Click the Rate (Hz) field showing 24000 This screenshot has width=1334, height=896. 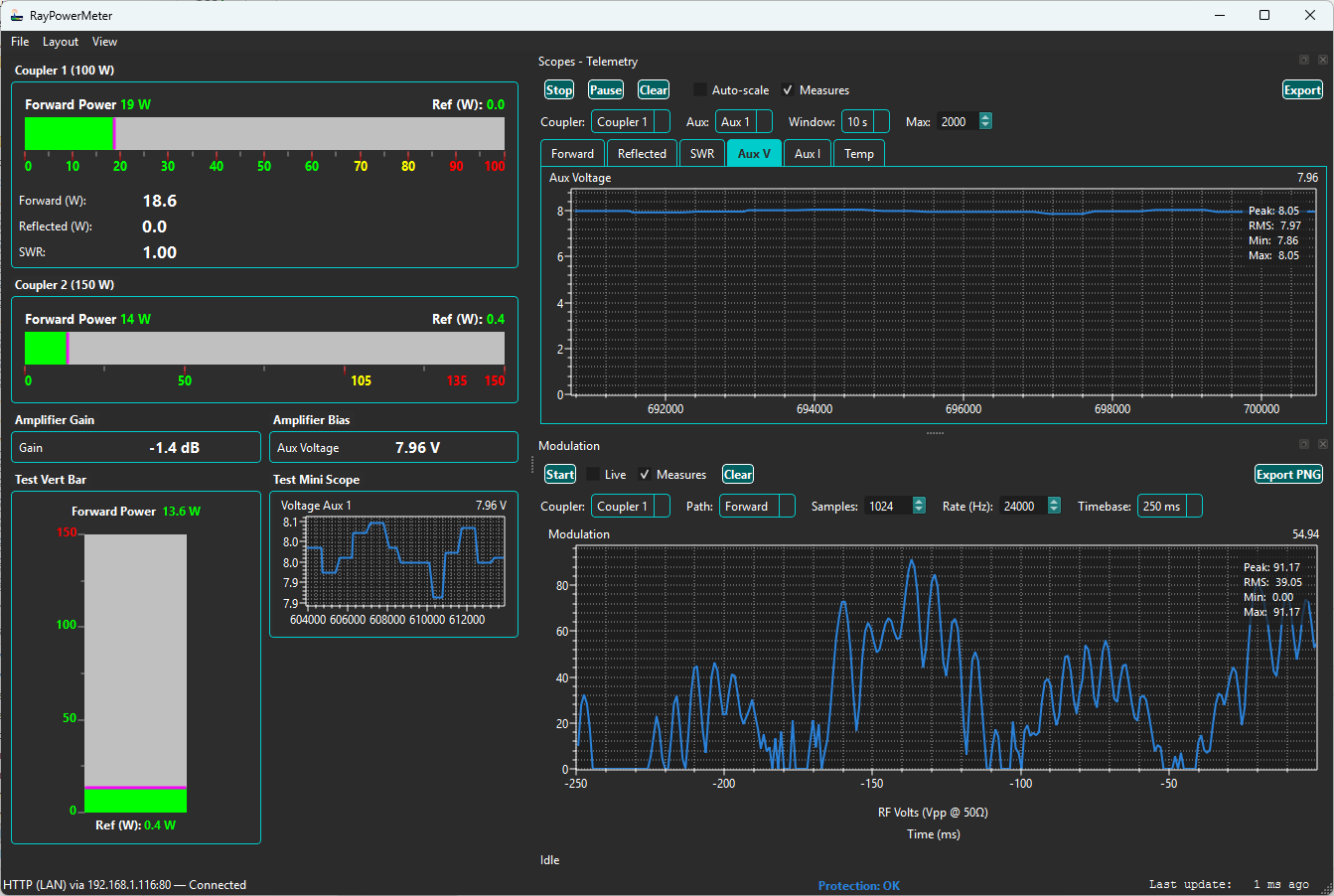[x=1023, y=507]
